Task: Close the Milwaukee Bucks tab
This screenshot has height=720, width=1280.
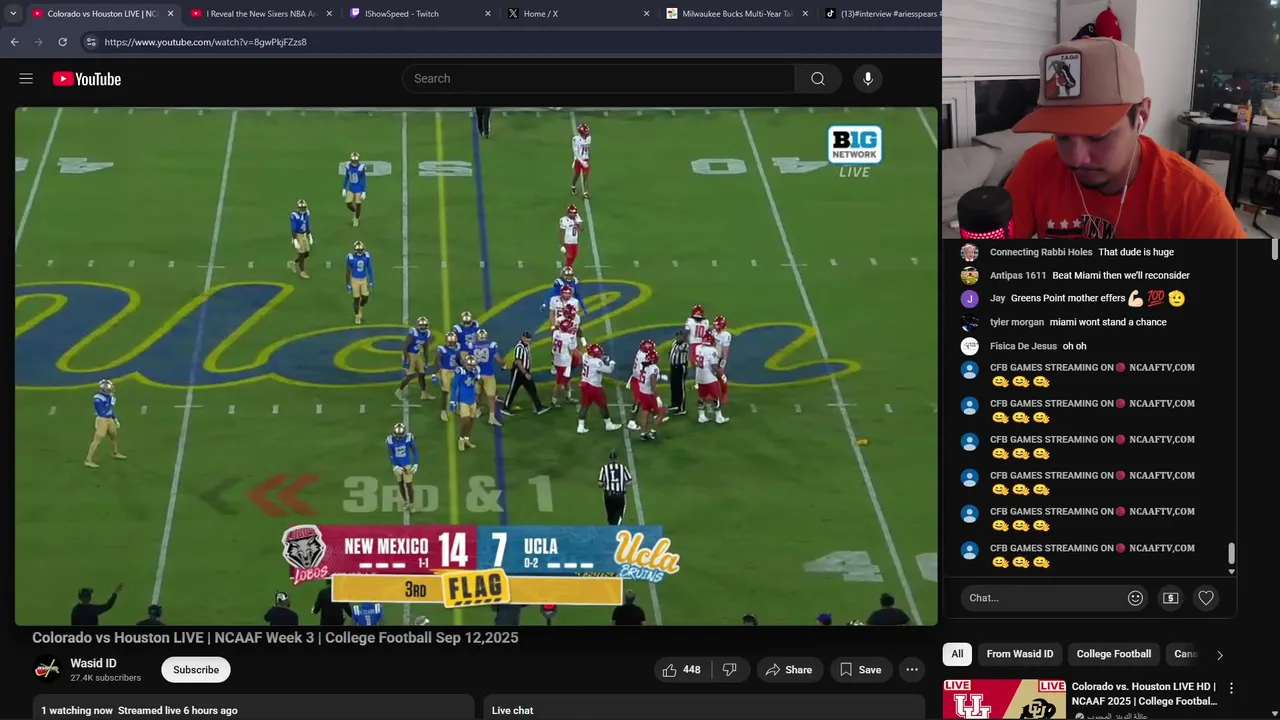Action: (x=805, y=14)
